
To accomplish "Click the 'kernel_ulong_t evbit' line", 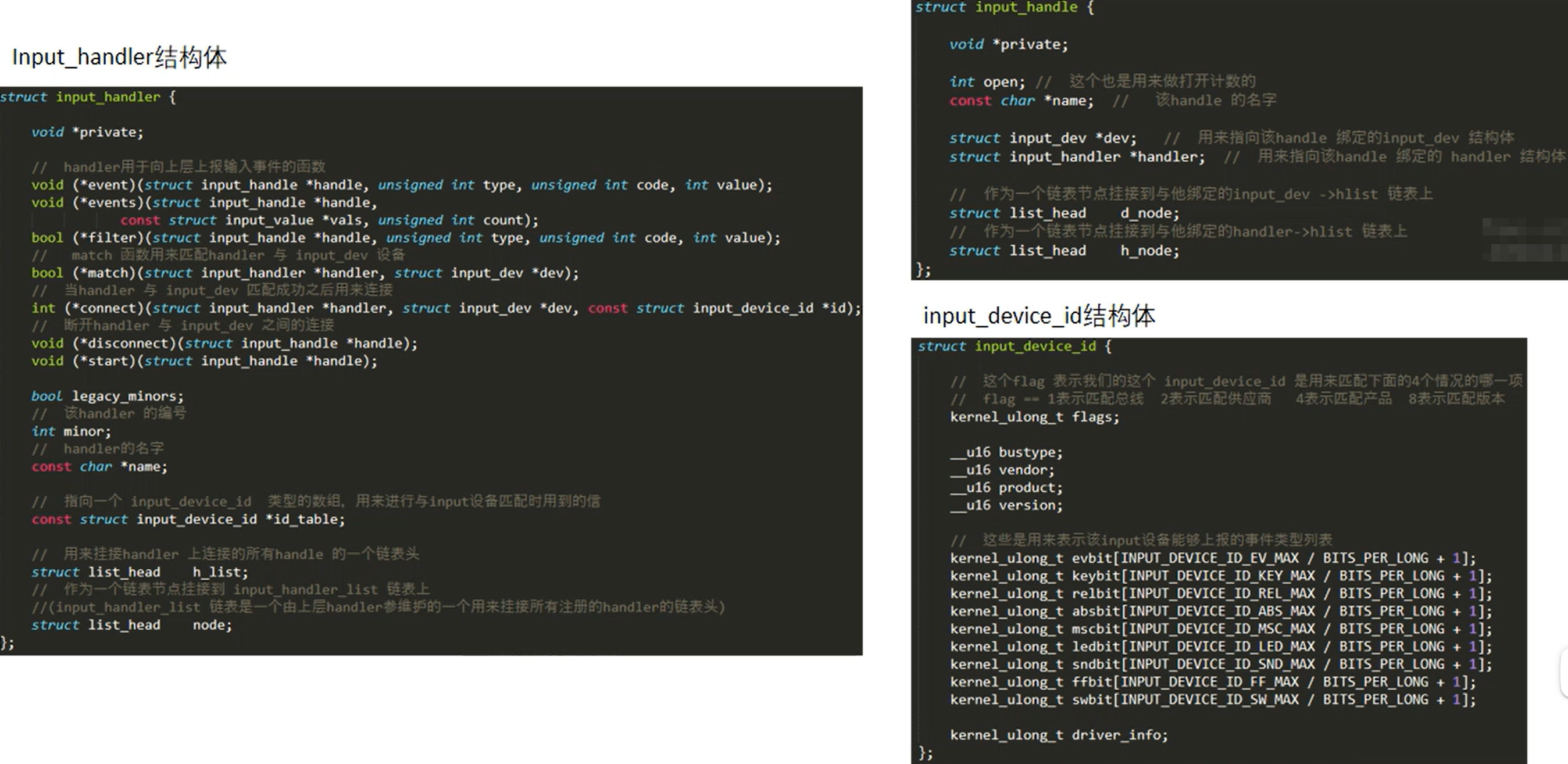I will point(1213,558).
